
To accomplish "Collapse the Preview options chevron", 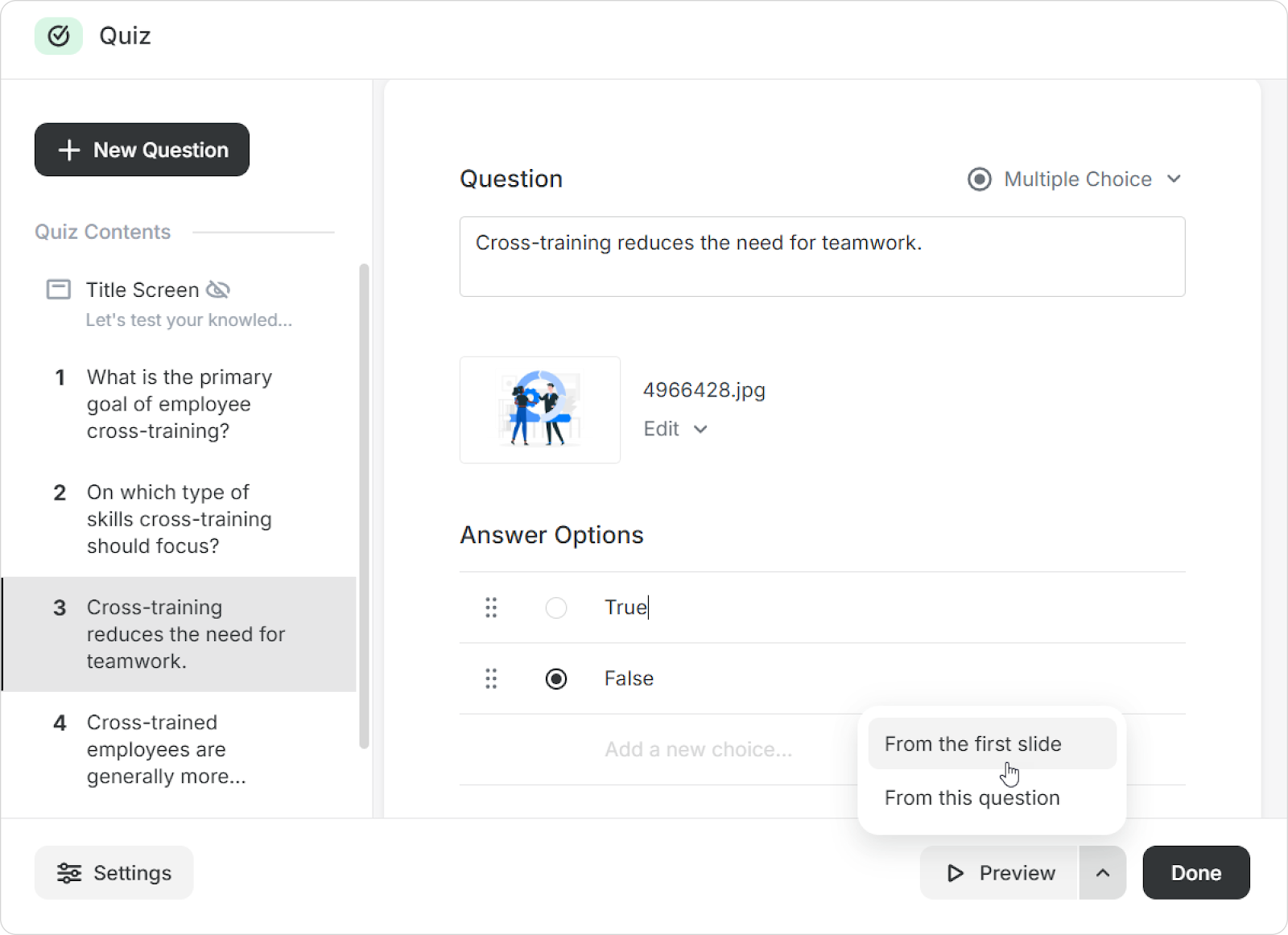I will (1103, 873).
